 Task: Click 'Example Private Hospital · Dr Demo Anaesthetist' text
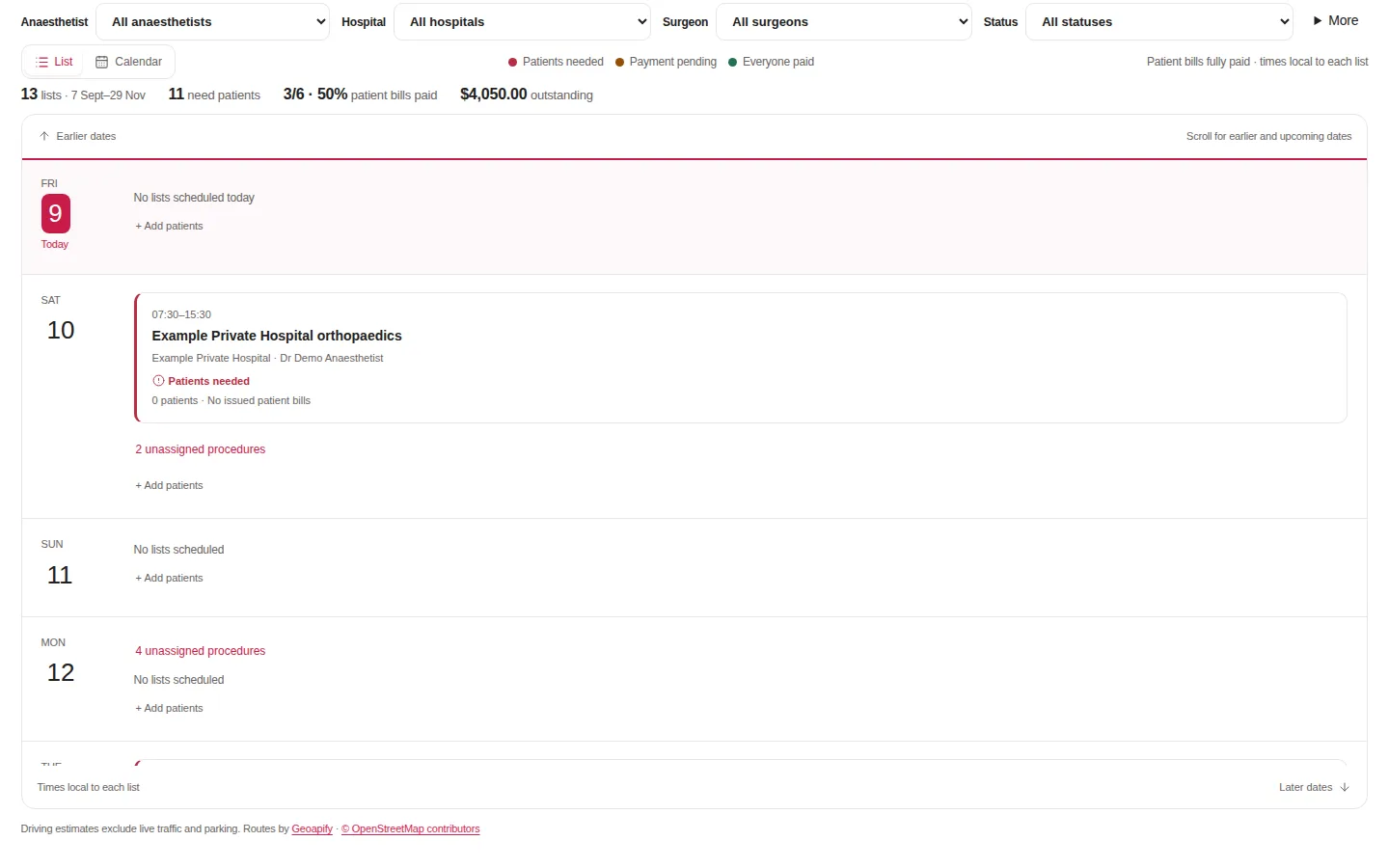[x=267, y=358]
